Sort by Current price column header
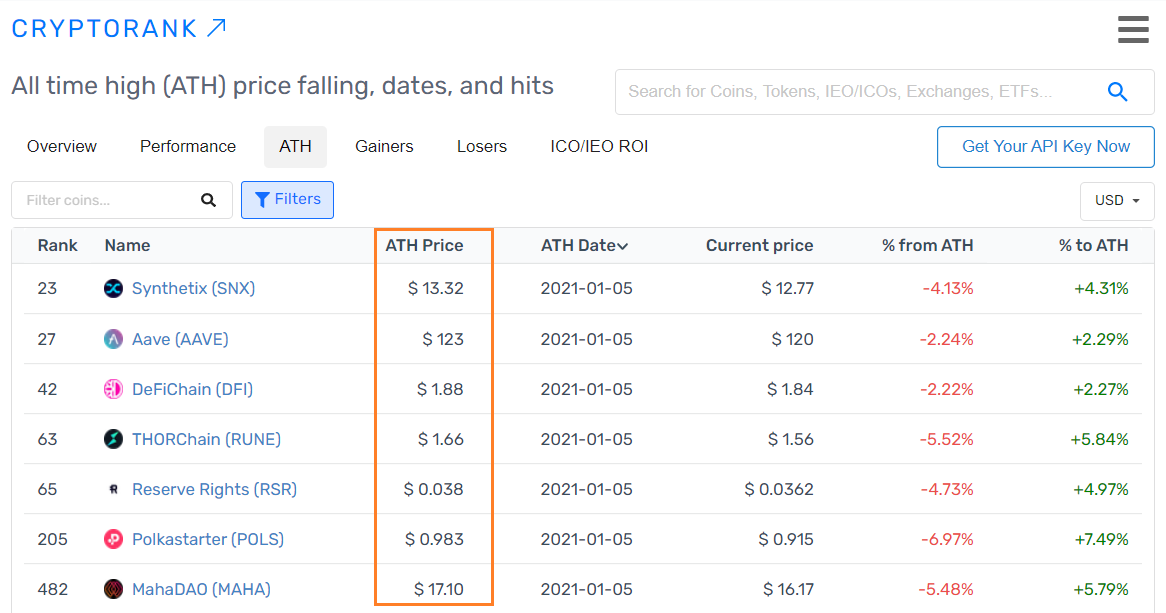Viewport: 1166px width, 613px height. click(759, 245)
